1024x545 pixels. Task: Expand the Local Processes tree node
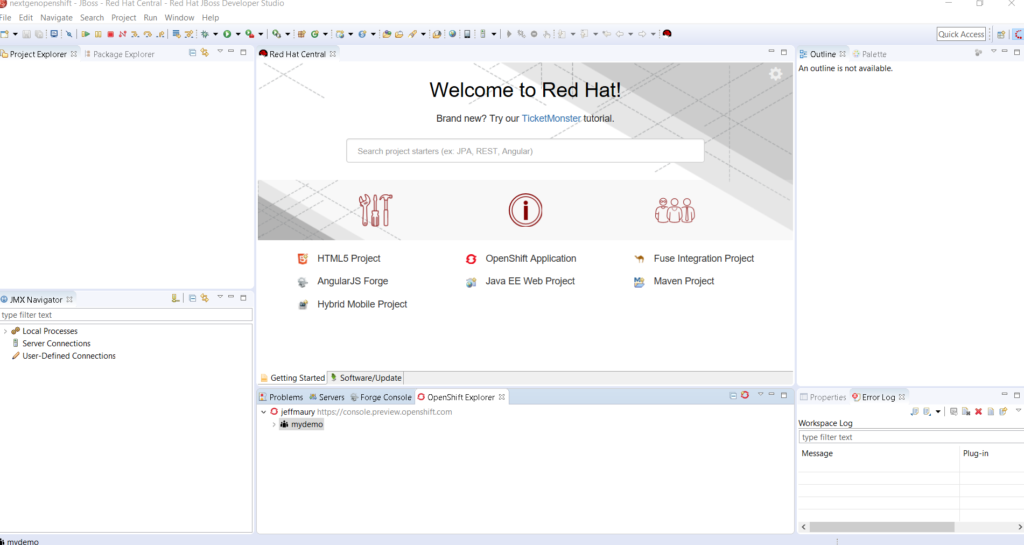5,331
